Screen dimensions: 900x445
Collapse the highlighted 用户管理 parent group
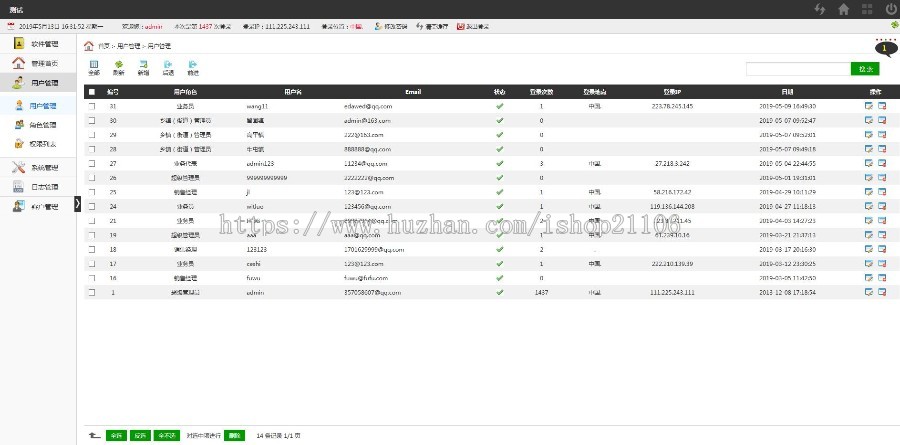(38, 83)
